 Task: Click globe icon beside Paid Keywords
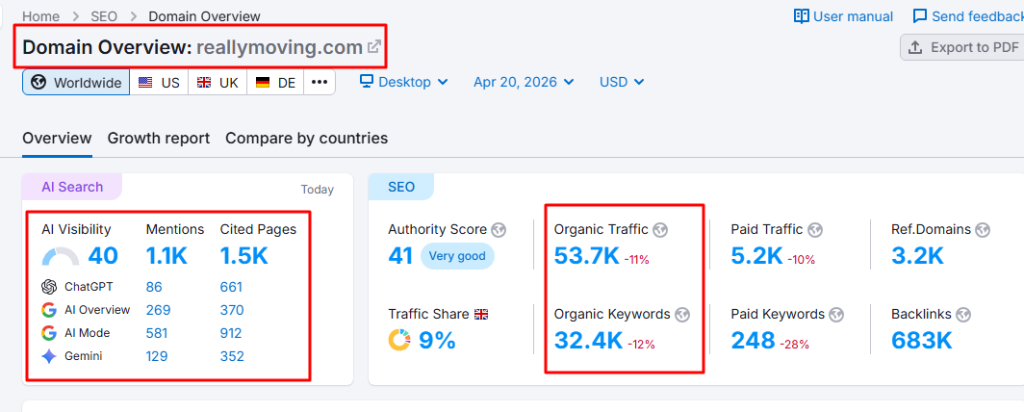pos(837,314)
